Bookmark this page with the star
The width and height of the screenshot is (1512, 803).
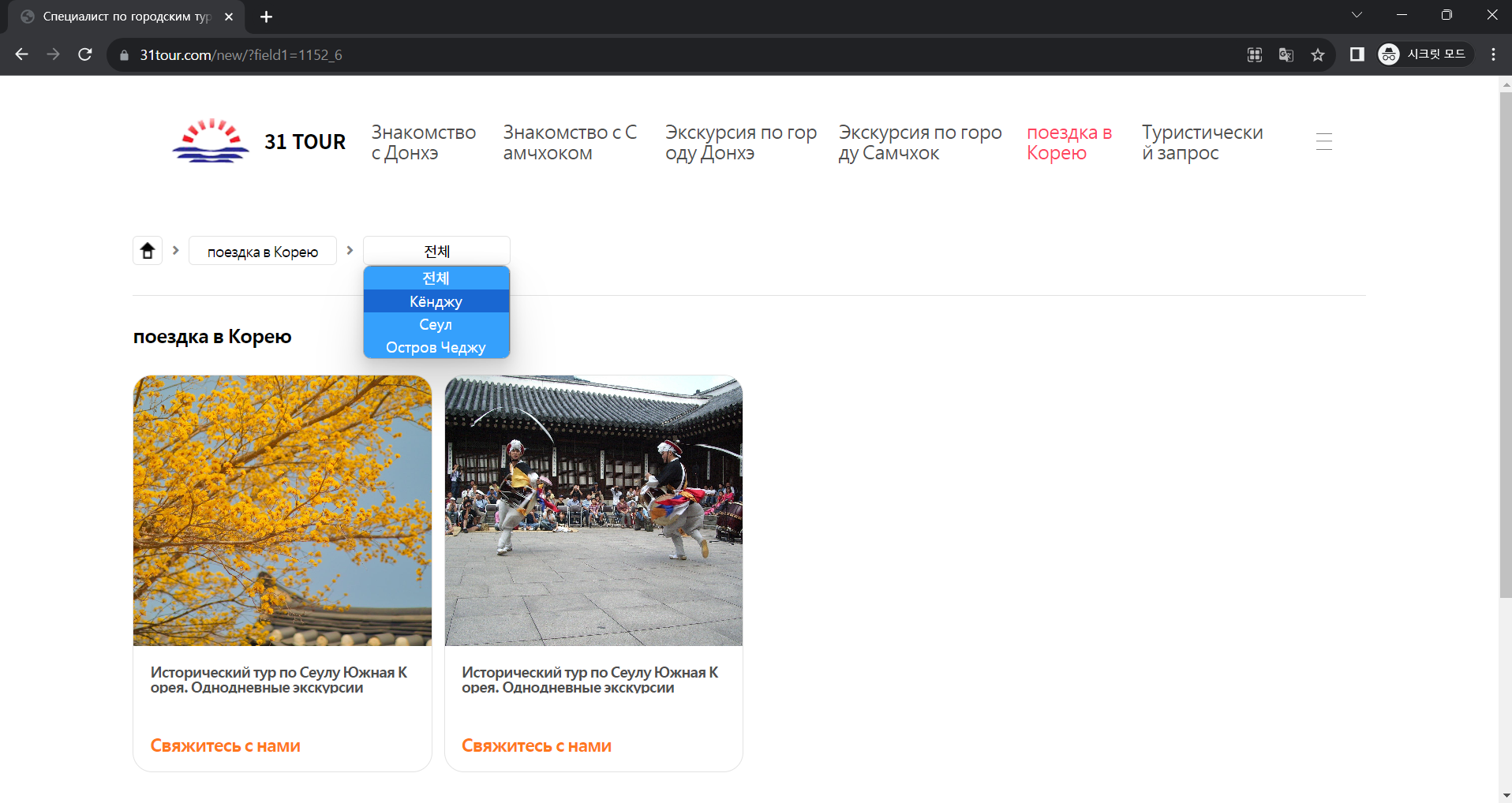1318,54
